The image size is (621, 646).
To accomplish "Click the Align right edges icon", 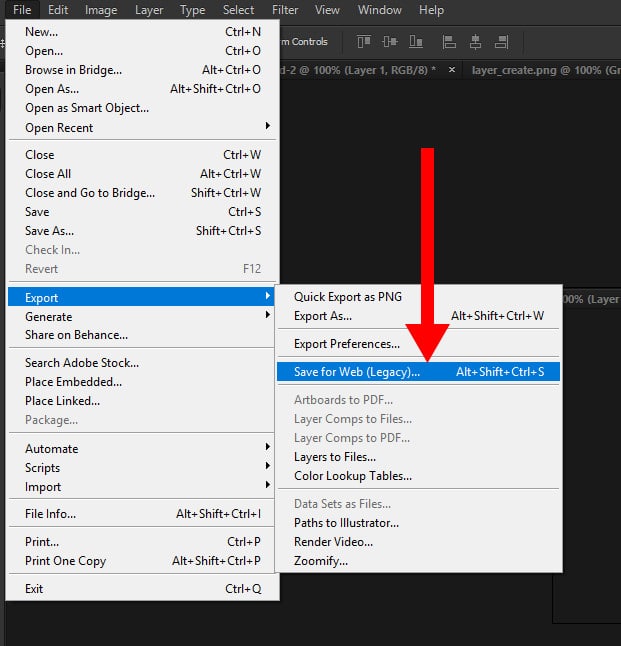I will [501, 42].
